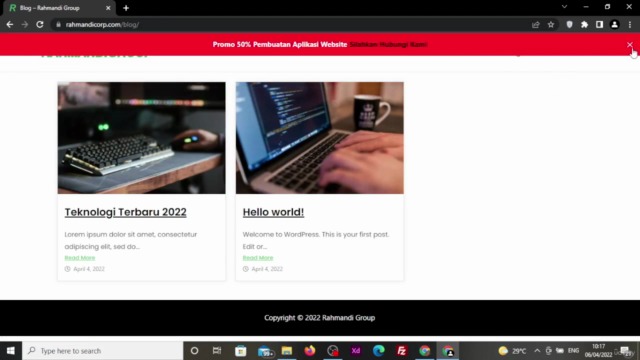
Task: View site info padlock icon
Action: pyautogui.click(x=58, y=24)
